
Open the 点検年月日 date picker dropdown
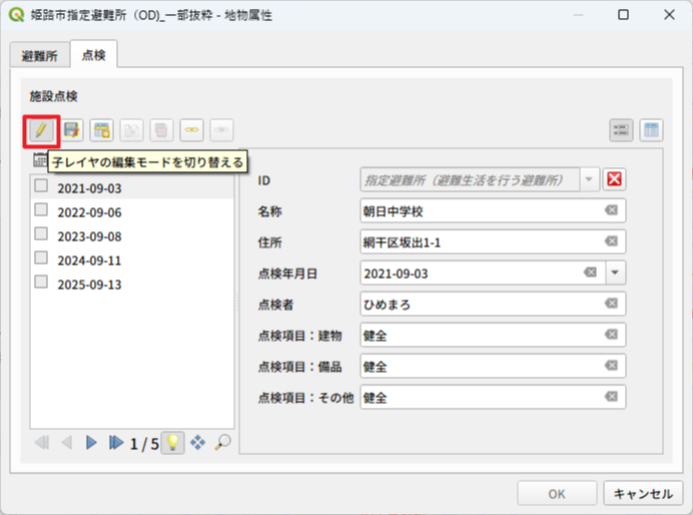pyautogui.click(x=615, y=272)
